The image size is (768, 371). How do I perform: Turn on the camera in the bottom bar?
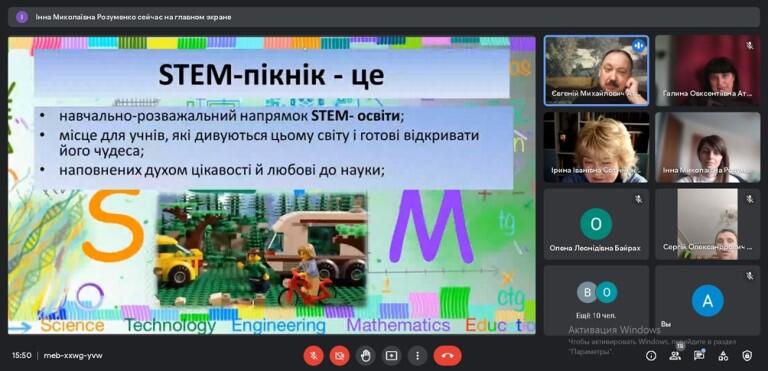tap(339, 356)
